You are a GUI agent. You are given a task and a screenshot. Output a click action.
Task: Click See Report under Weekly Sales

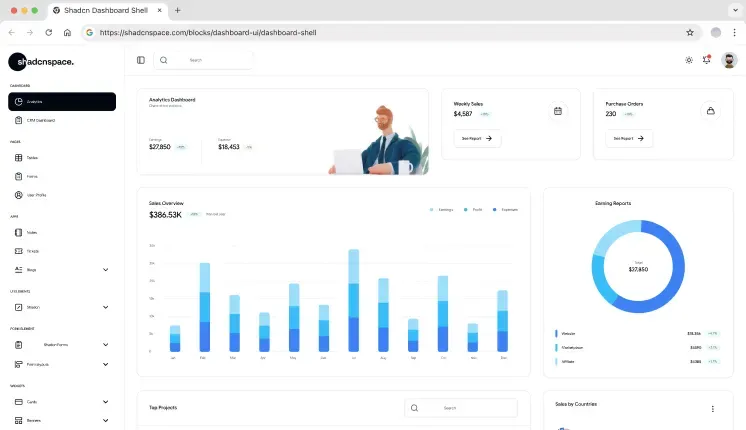pyautogui.click(x=477, y=139)
